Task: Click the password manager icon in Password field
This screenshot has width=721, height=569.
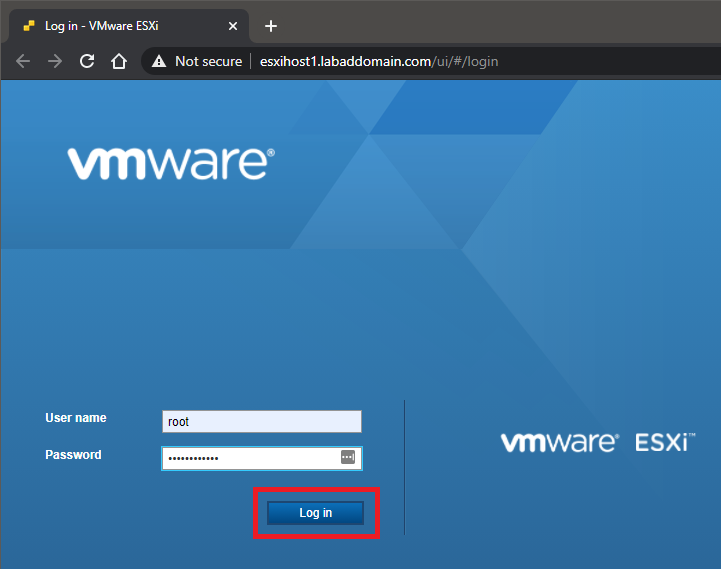Action: pyautogui.click(x=347, y=457)
